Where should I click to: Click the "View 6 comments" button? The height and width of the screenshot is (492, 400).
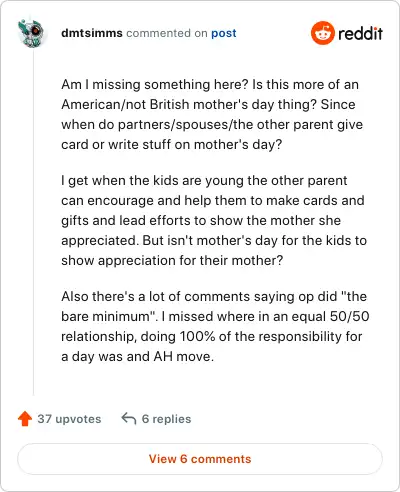pos(200,459)
